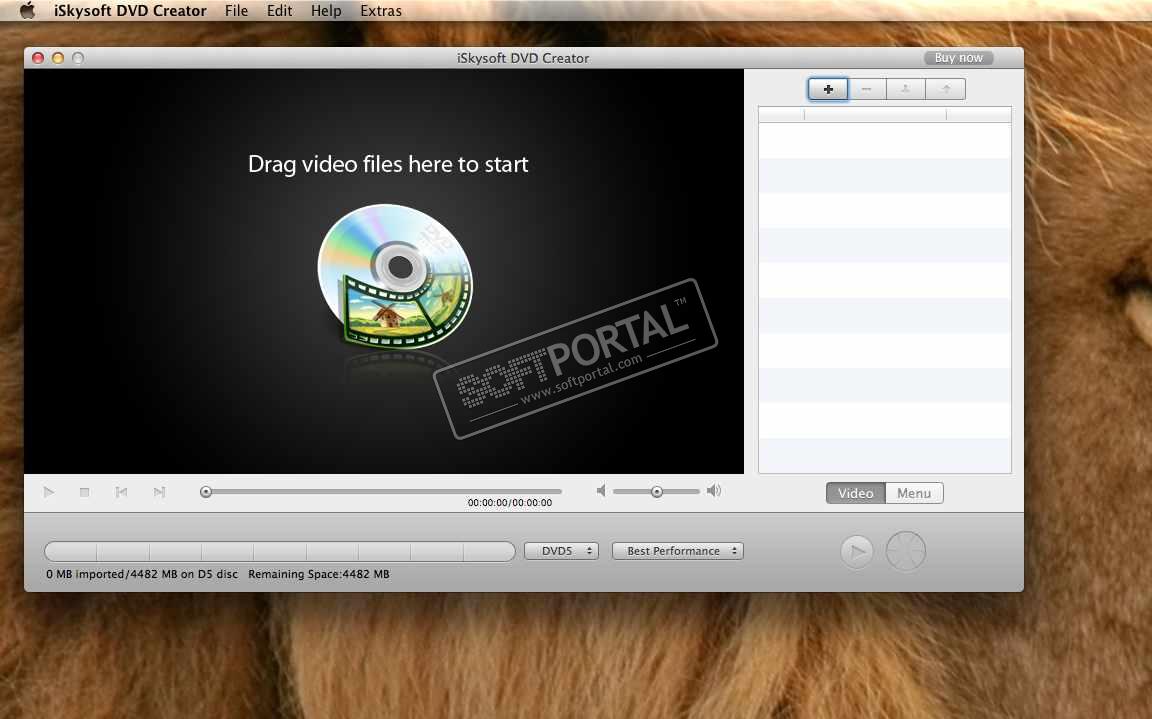Mute using the small speaker icon
1152x719 pixels.
pyautogui.click(x=601, y=491)
